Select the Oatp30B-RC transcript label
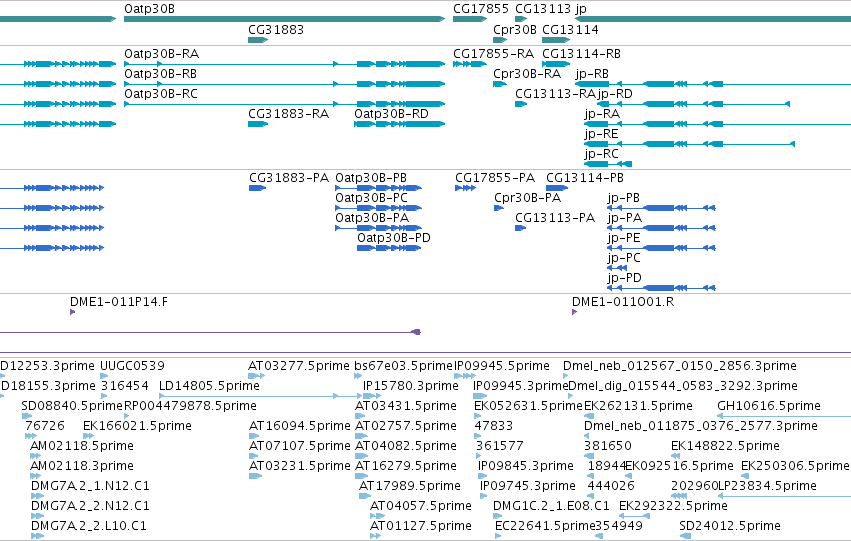 click(161, 94)
